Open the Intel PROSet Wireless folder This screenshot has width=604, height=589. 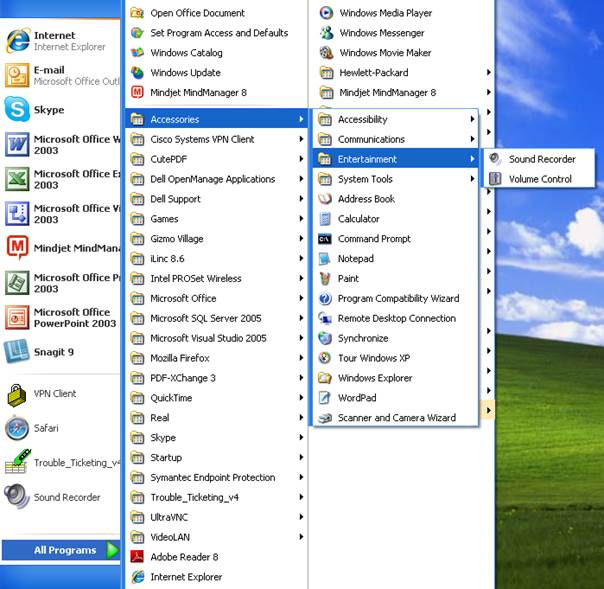[216, 278]
